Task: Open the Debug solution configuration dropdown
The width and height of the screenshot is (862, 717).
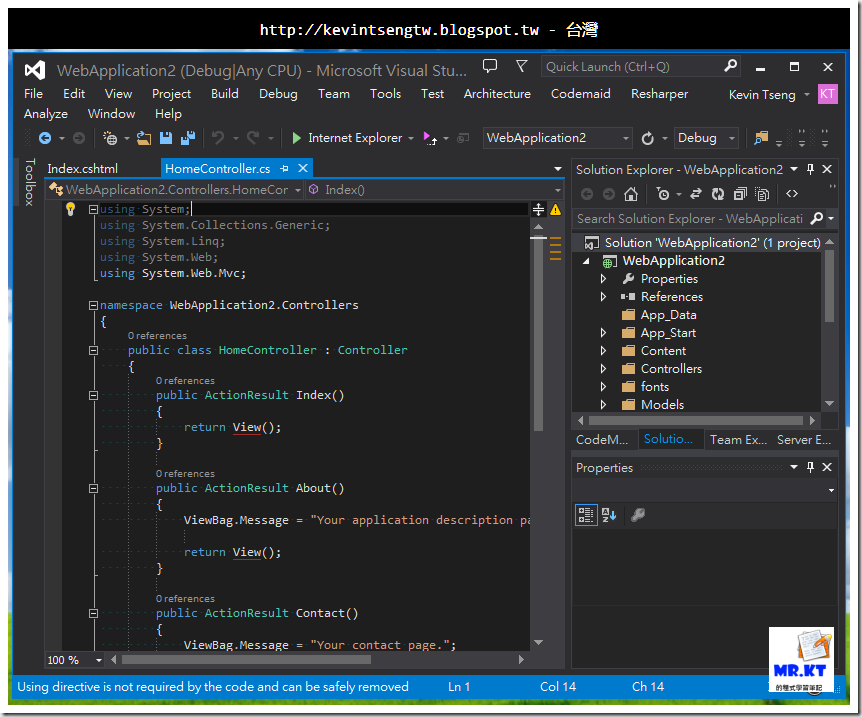Action: coord(706,138)
